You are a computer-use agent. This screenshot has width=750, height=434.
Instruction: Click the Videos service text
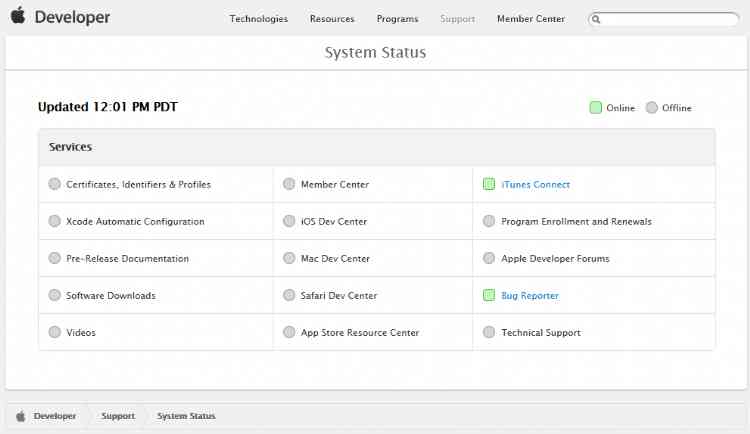(81, 333)
